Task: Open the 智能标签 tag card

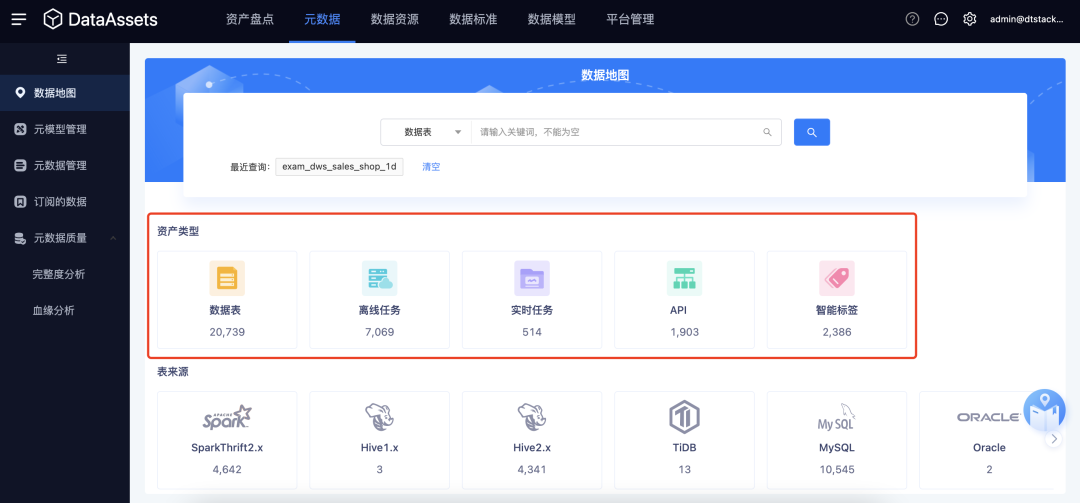Action: pos(836,299)
